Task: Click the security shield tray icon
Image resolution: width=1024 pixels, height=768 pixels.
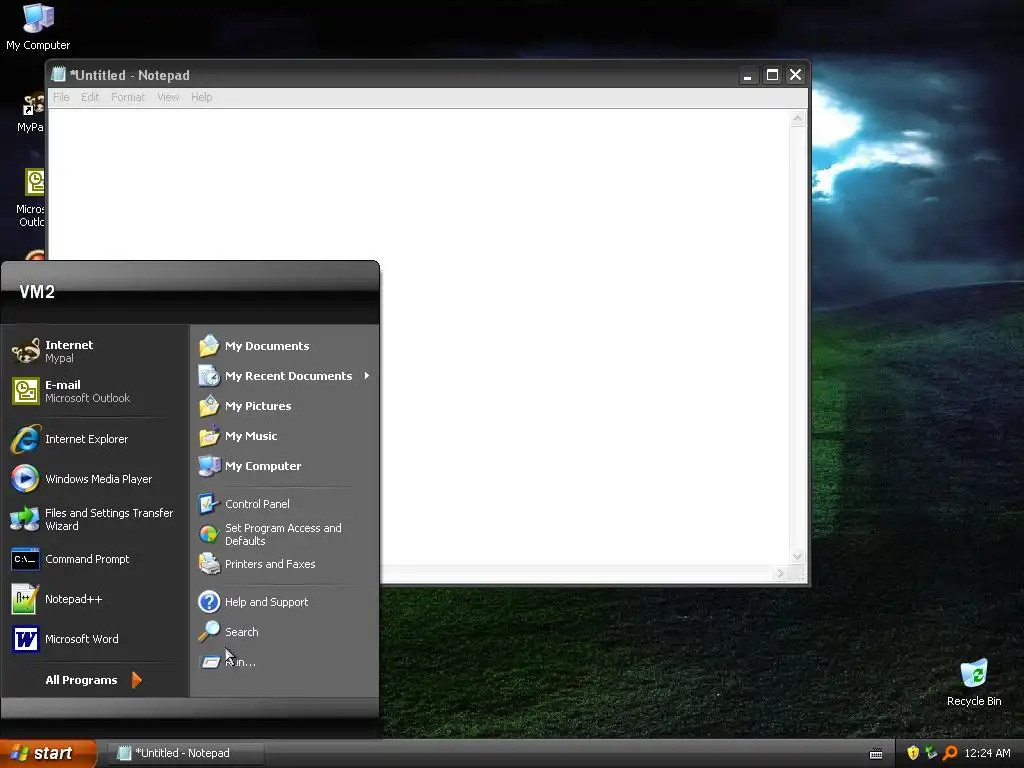Action: click(x=913, y=753)
